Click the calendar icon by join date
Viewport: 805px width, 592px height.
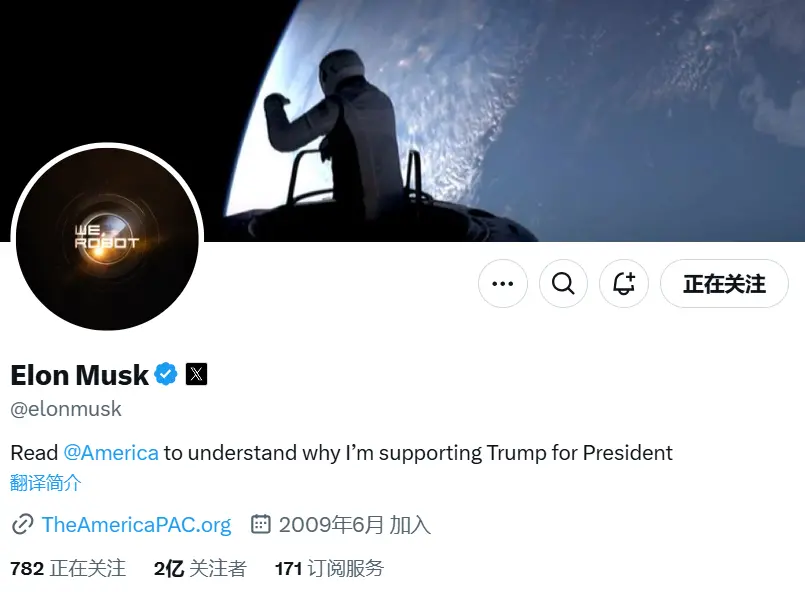tap(260, 524)
